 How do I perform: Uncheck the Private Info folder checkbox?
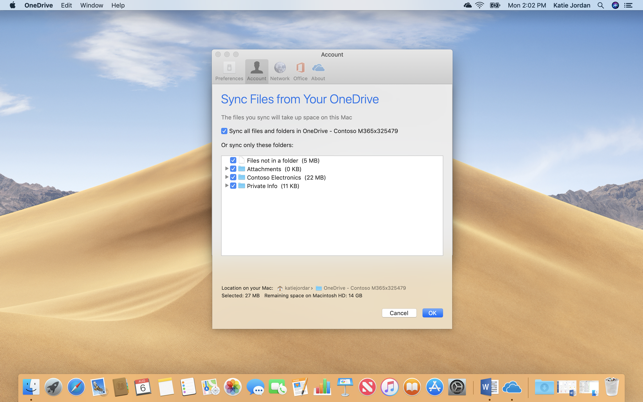pos(233,186)
